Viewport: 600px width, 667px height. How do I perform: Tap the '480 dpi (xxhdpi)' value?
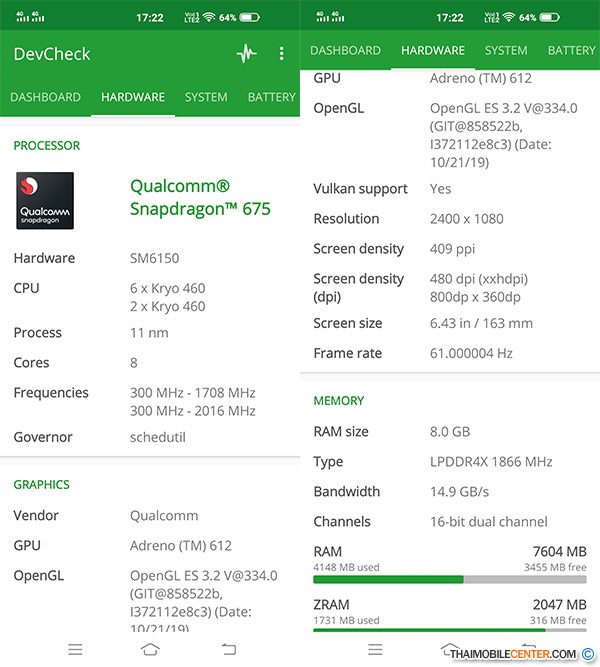point(479,279)
